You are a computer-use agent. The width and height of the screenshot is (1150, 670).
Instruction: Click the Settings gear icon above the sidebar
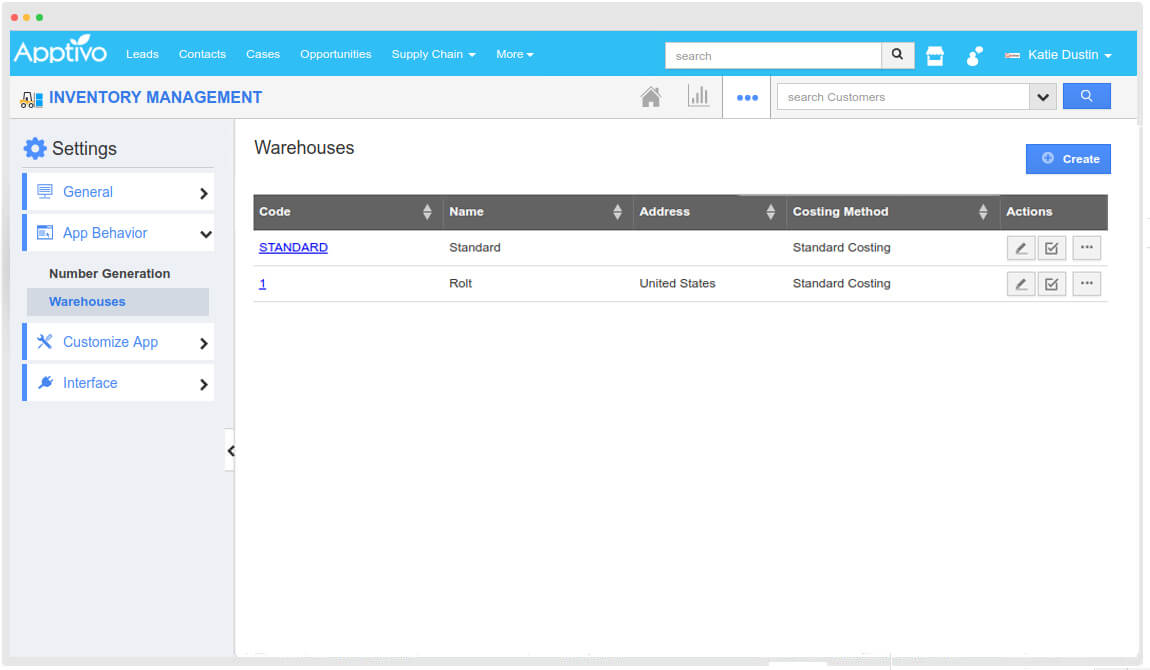click(x=35, y=147)
